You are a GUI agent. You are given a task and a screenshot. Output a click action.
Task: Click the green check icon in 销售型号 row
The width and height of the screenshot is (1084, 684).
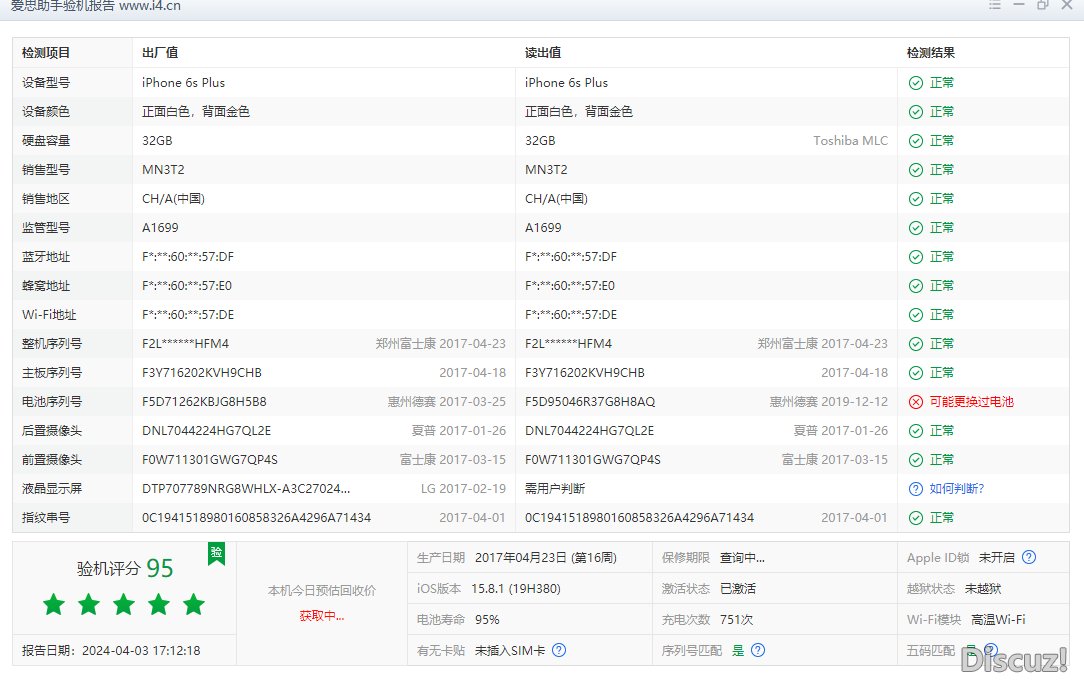coord(915,170)
